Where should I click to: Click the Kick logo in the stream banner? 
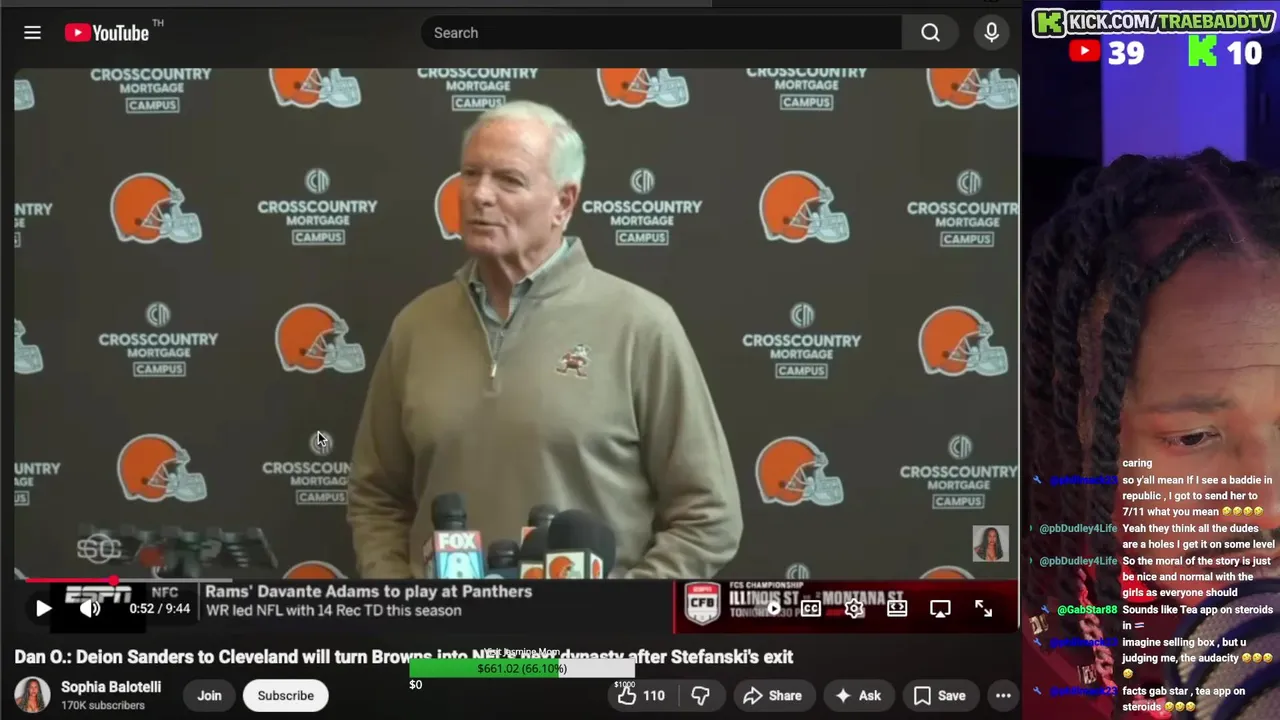click(x=1049, y=22)
